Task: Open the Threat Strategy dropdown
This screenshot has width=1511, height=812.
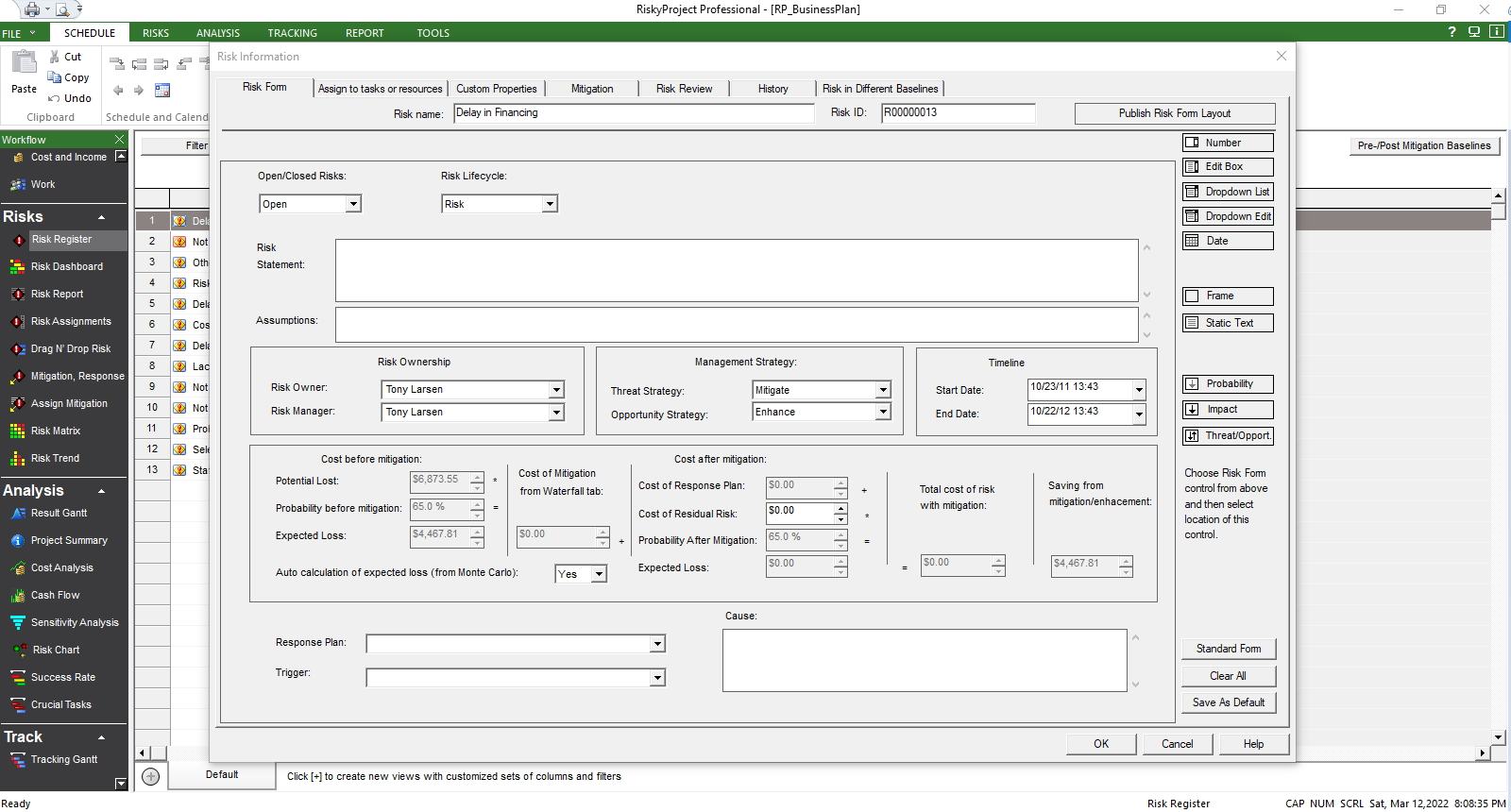Action: (x=883, y=390)
